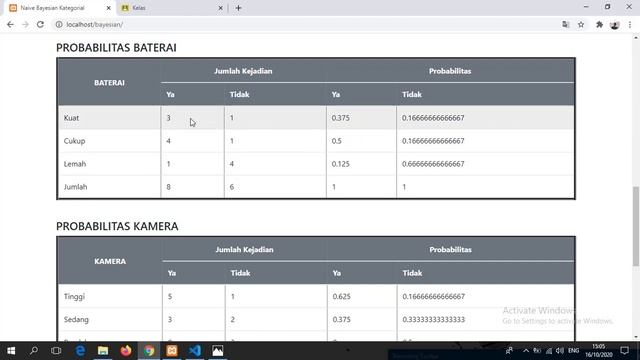Go forward with the browser arrow

[25, 24]
